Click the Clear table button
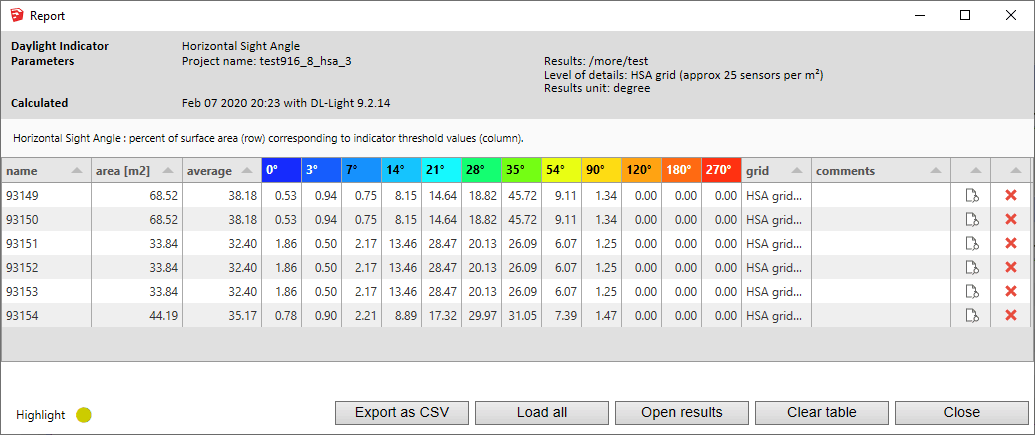Screen dimensions: 1035x435 click(822, 413)
